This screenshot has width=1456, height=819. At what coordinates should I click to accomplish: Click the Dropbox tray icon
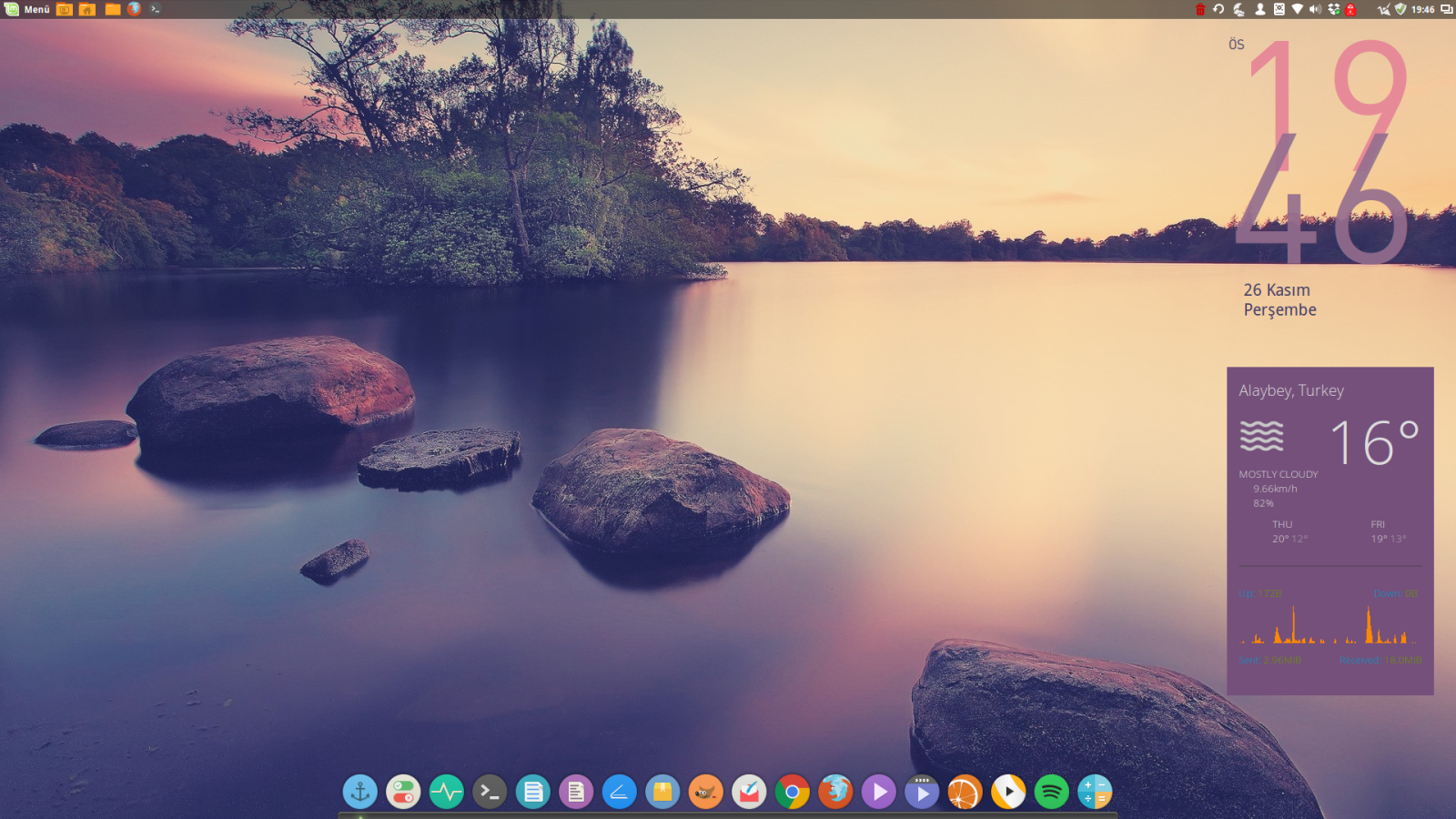coord(1334,9)
